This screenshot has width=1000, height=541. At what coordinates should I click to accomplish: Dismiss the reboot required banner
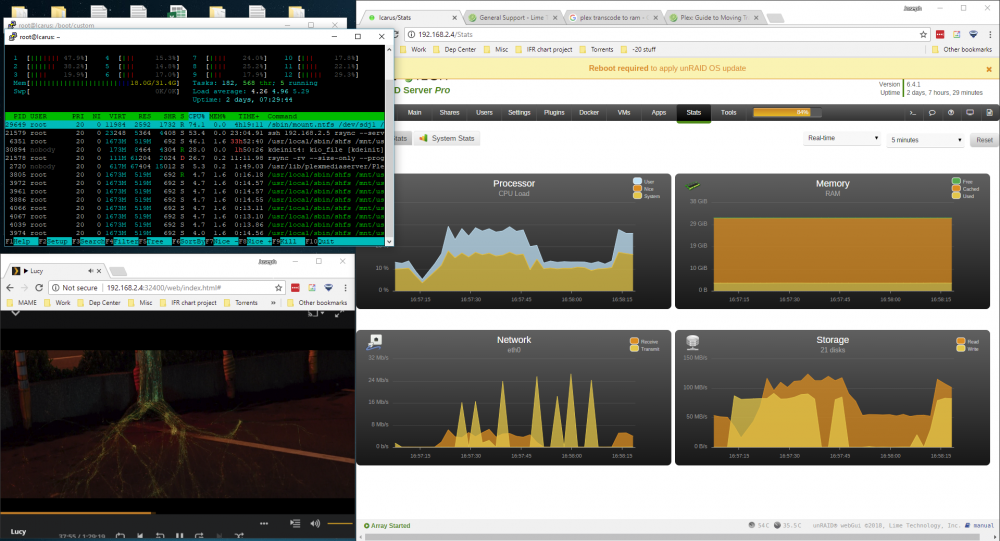(989, 69)
